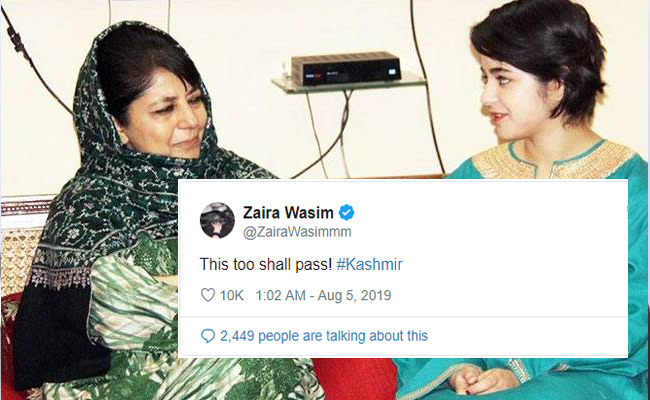Open the @ZairaWasimmm handle
Screen dimensions: 650x400
pos(297,232)
